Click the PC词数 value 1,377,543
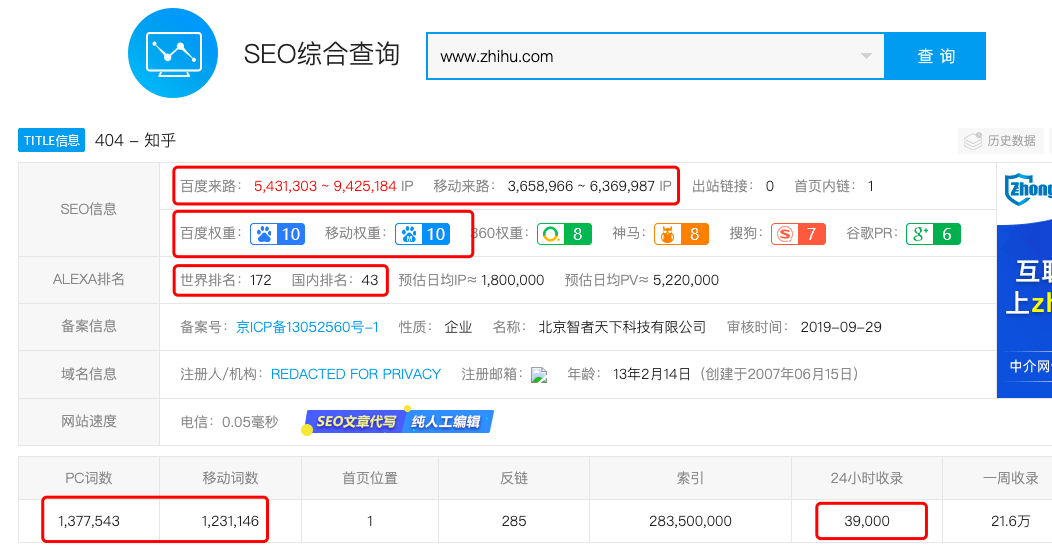The width and height of the screenshot is (1052, 546). point(89,521)
